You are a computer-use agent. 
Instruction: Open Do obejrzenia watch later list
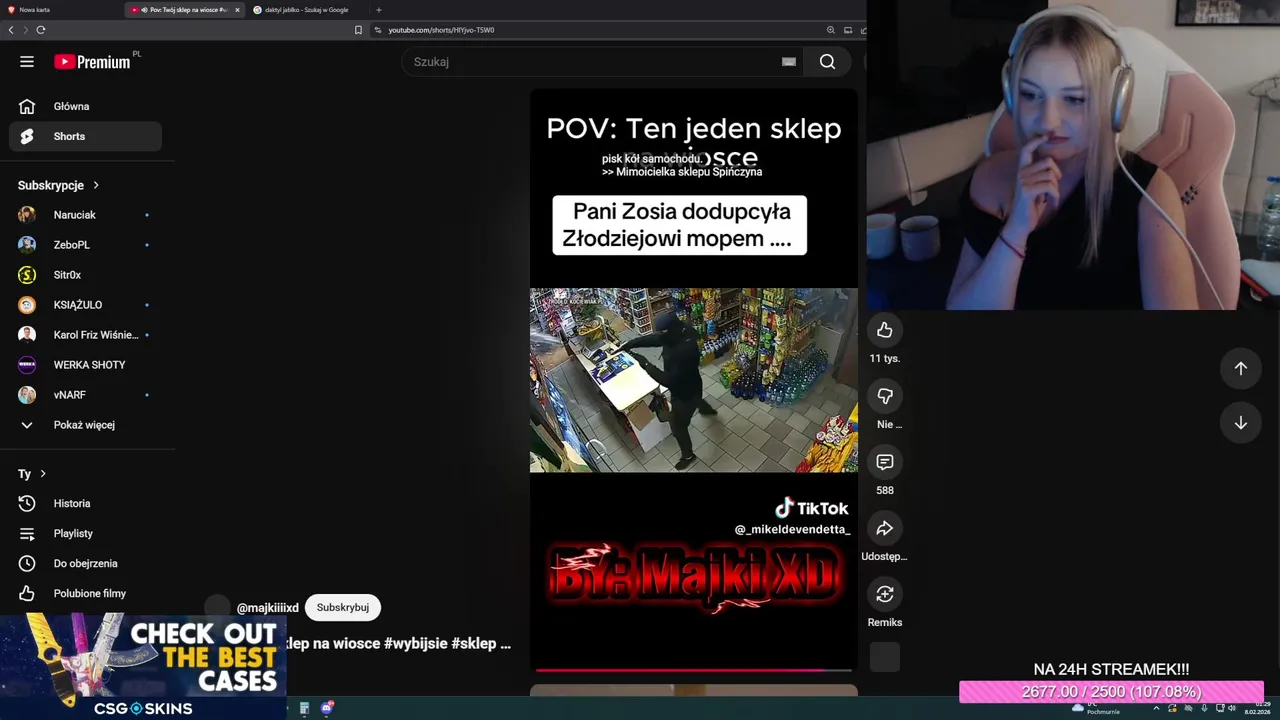[85, 563]
